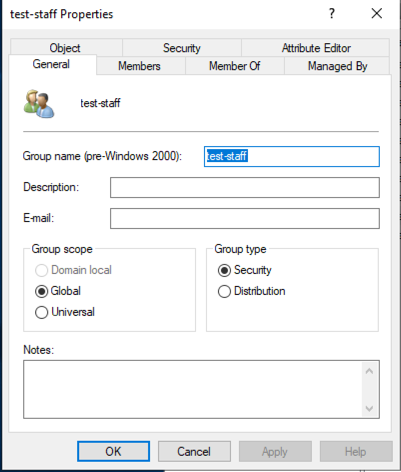Select the Domain local scope option
The width and height of the screenshot is (401, 472).
pyautogui.click(x=73, y=270)
